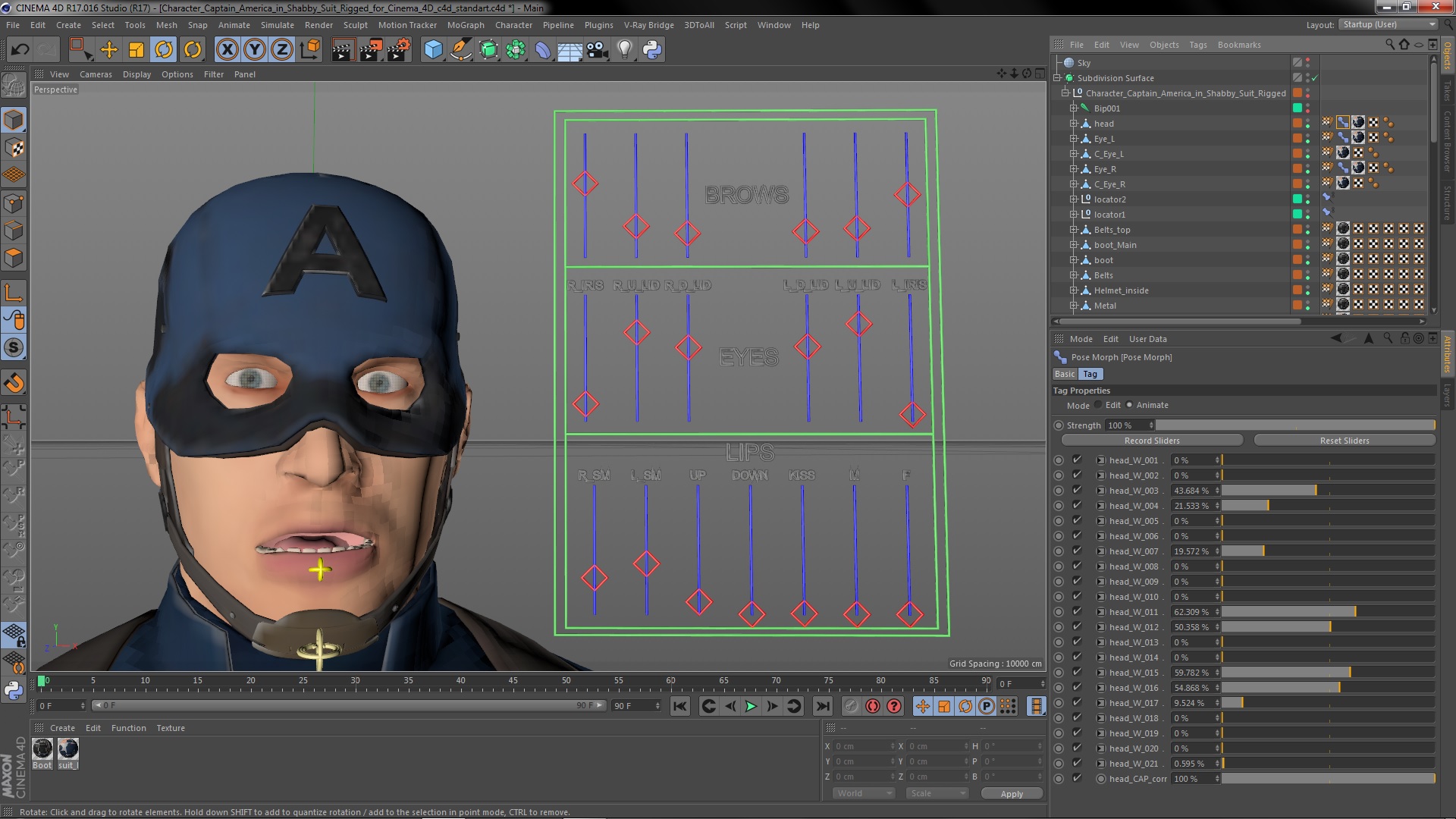The image size is (1456, 819).
Task: Toggle Y axis lock icon
Action: 255,50
